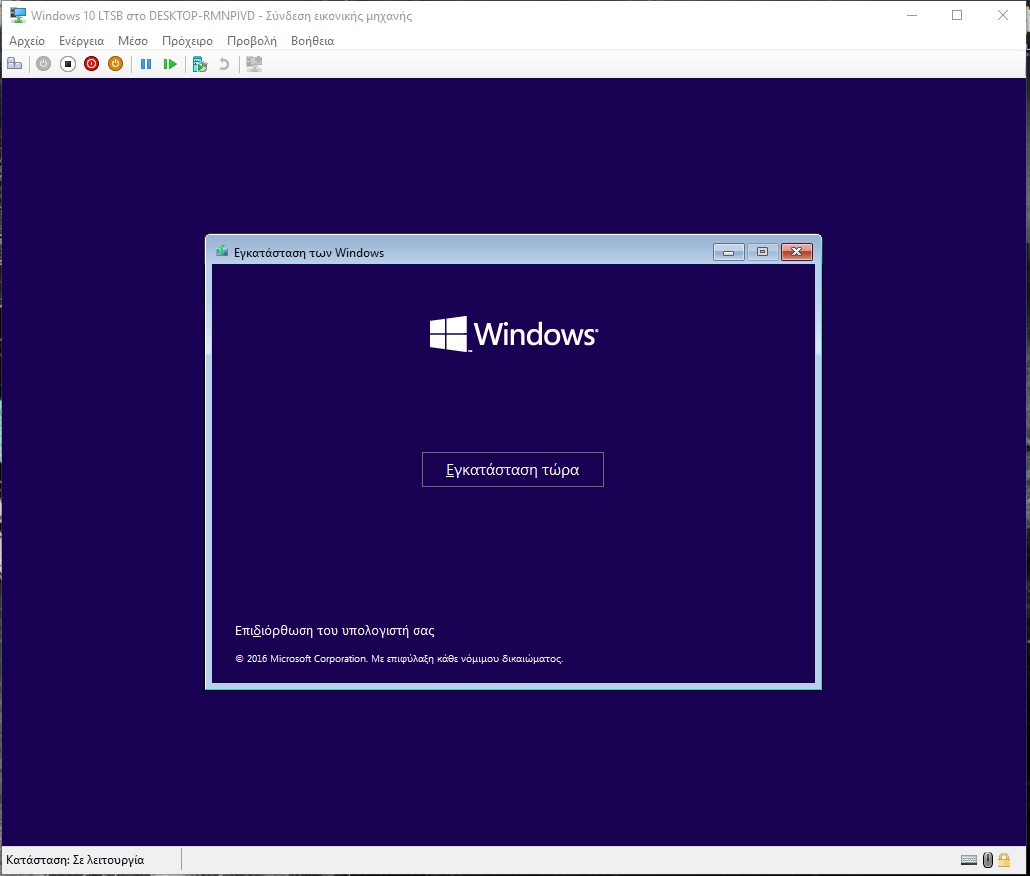Click the red Shut Down icon

tap(91, 64)
